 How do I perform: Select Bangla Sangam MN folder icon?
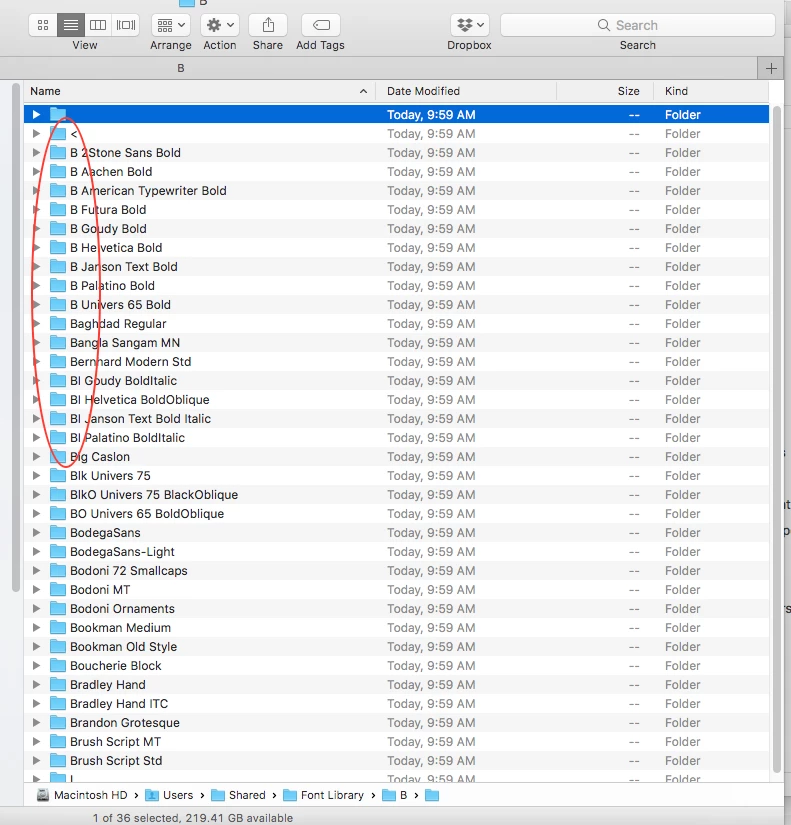[58, 343]
